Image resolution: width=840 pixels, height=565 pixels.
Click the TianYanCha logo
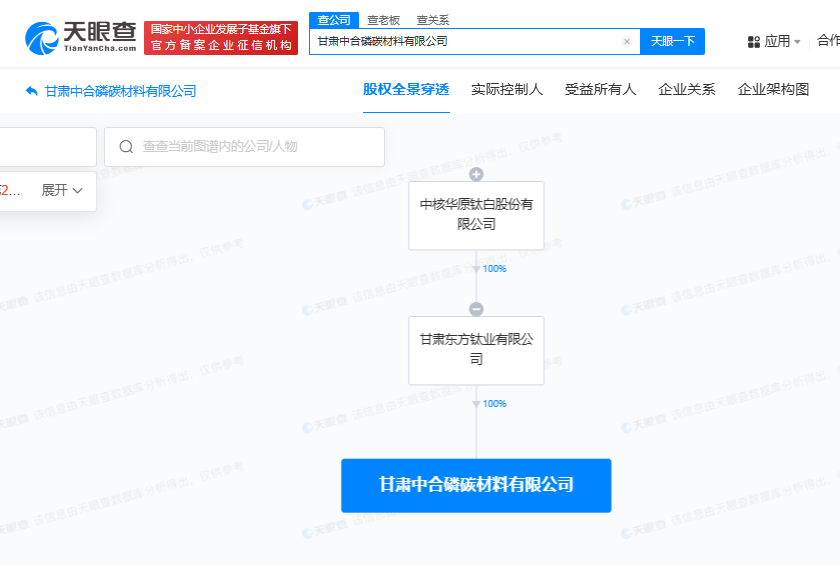point(81,37)
